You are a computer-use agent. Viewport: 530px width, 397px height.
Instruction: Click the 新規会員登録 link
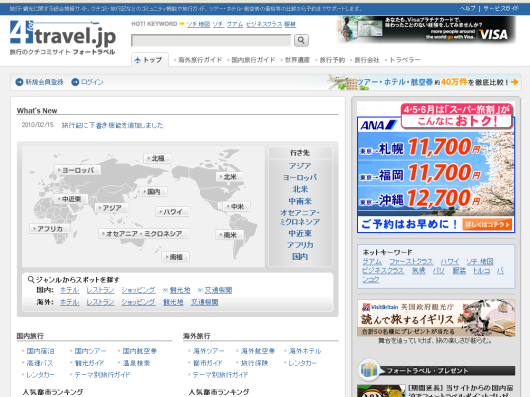click(x=44, y=82)
